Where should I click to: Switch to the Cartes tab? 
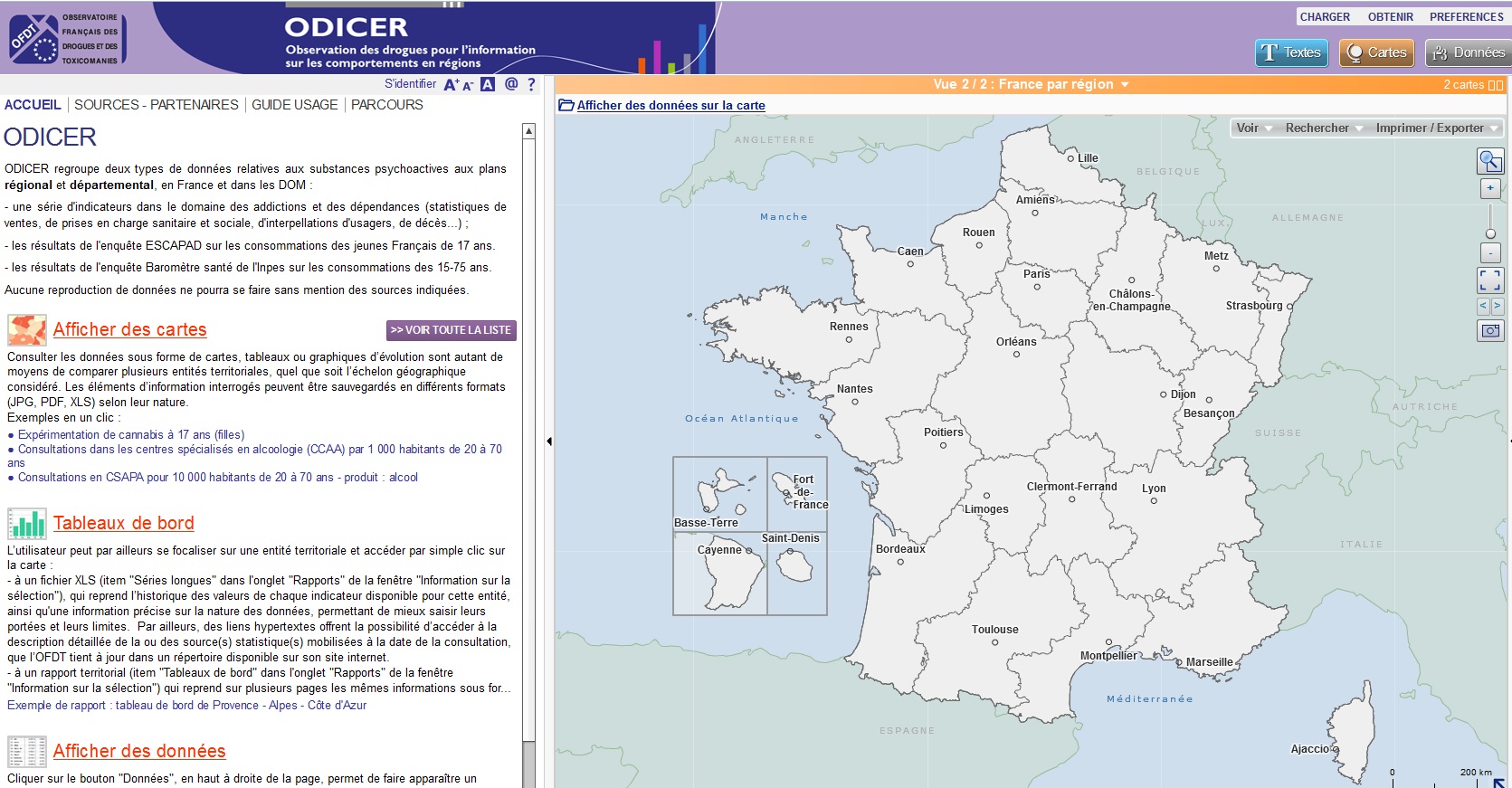click(x=1377, y=52)
